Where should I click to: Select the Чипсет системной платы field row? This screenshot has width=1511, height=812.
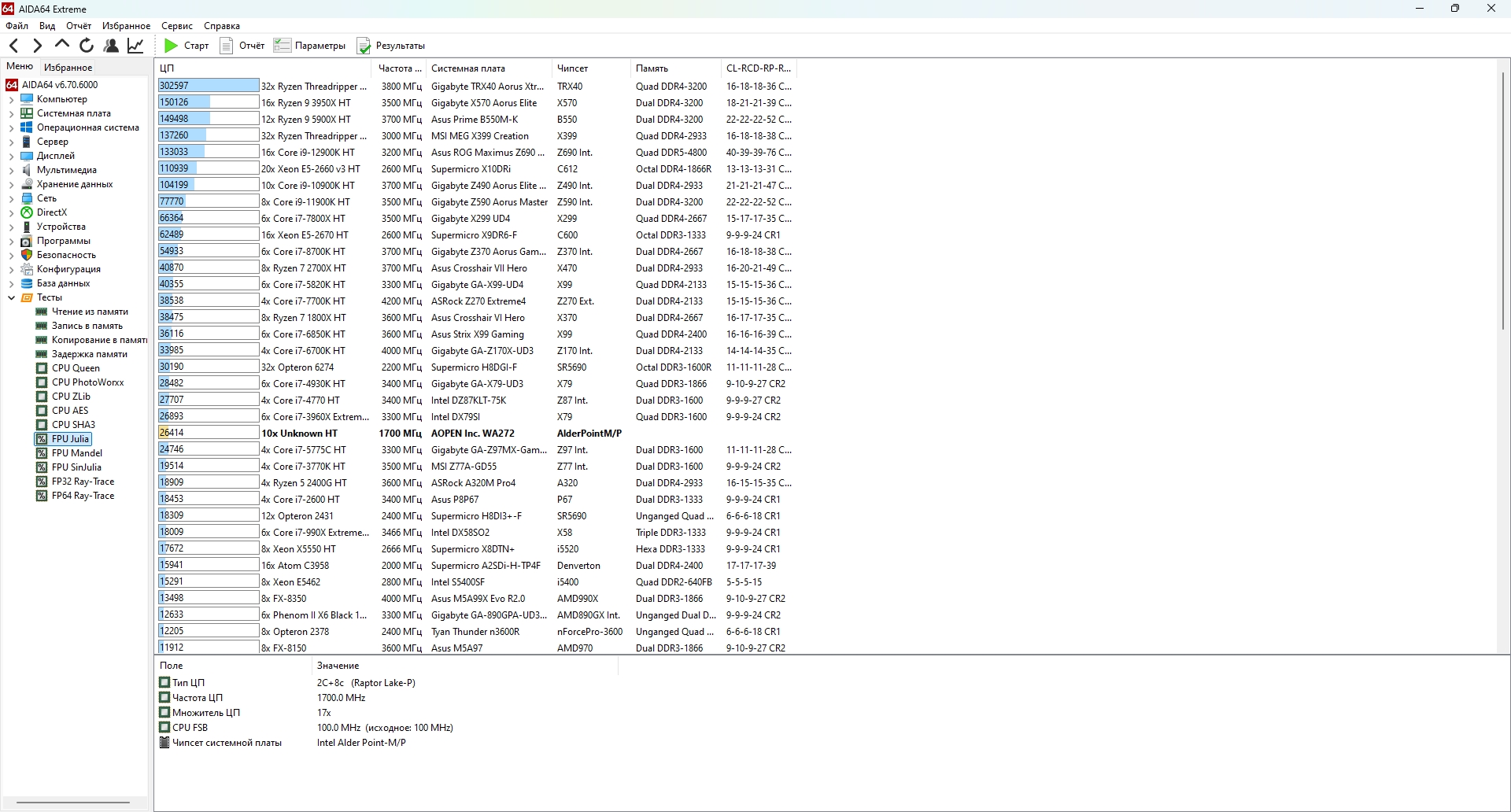pyautogui.click(x=388, y=743)
